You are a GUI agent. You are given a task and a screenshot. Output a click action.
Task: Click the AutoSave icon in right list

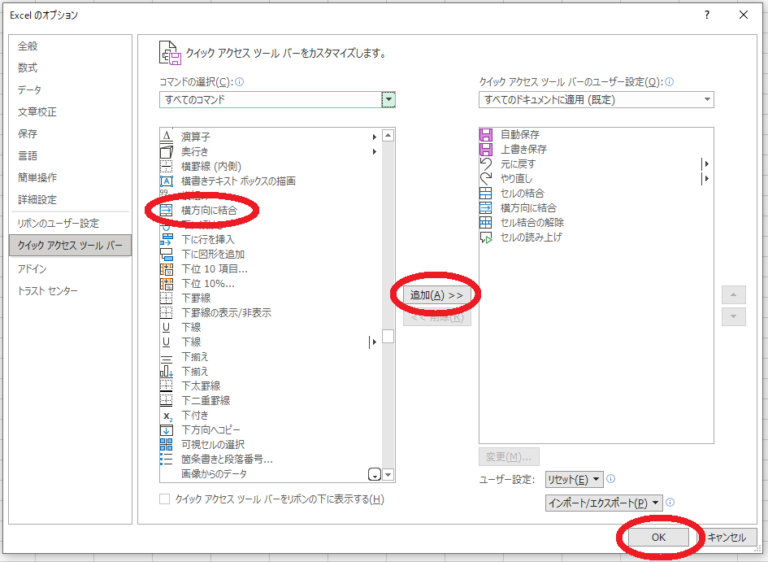pos(487,135)
